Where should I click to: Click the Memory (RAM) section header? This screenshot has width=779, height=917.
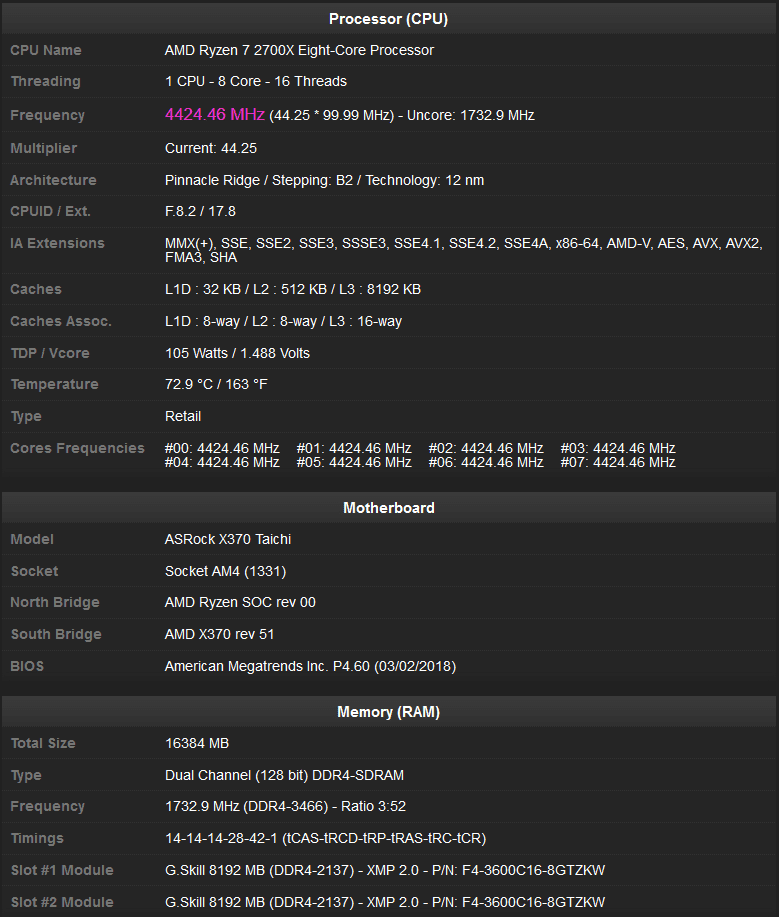click(x=388, y=712)
